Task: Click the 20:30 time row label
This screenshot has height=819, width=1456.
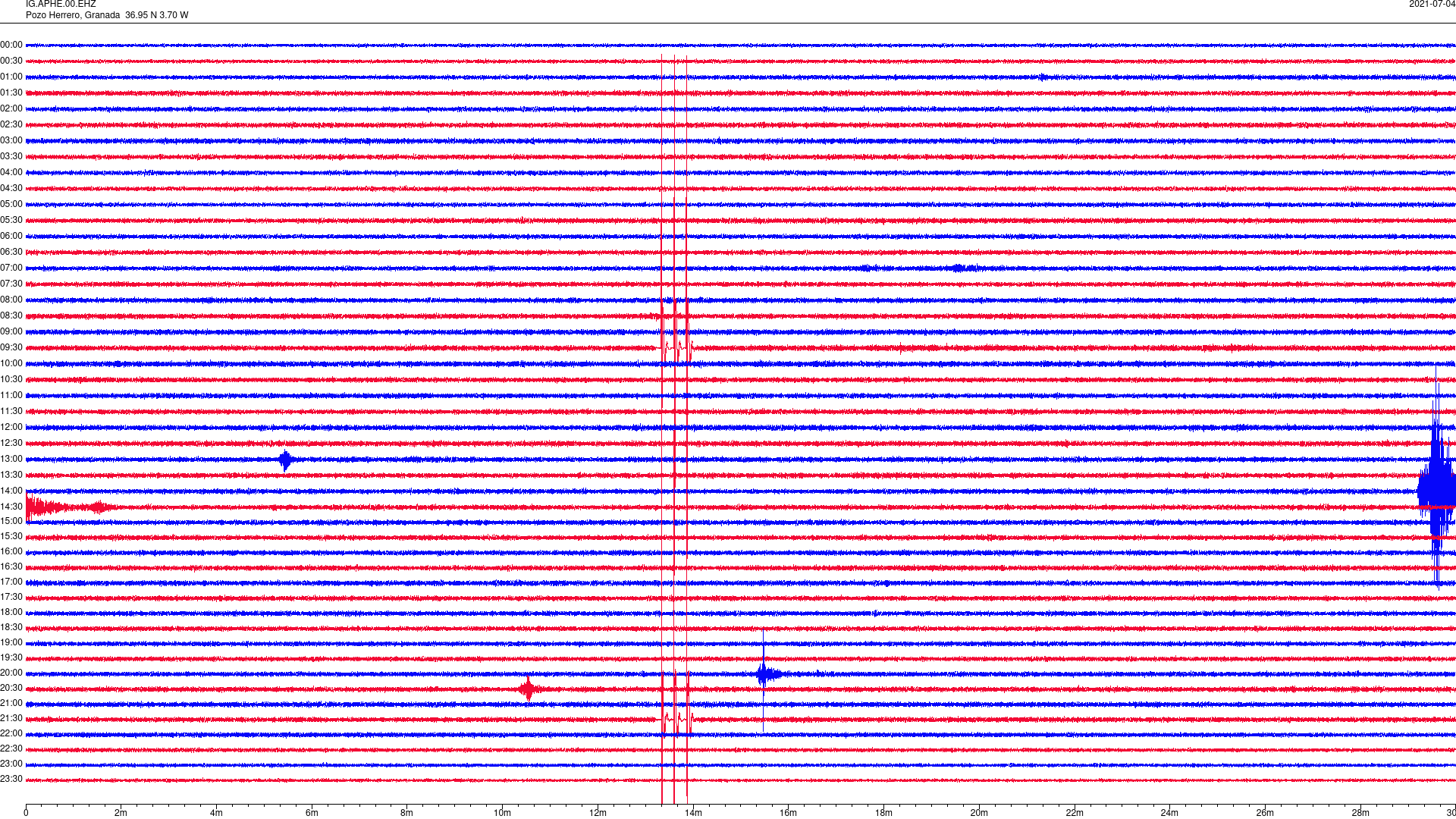Action: (x=11, y=689)
